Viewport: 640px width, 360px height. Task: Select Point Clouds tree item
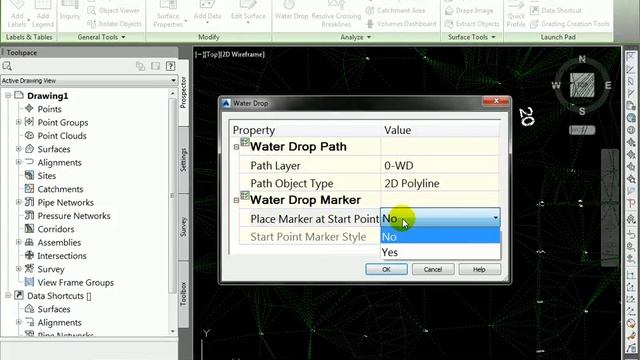click(62, 136)
